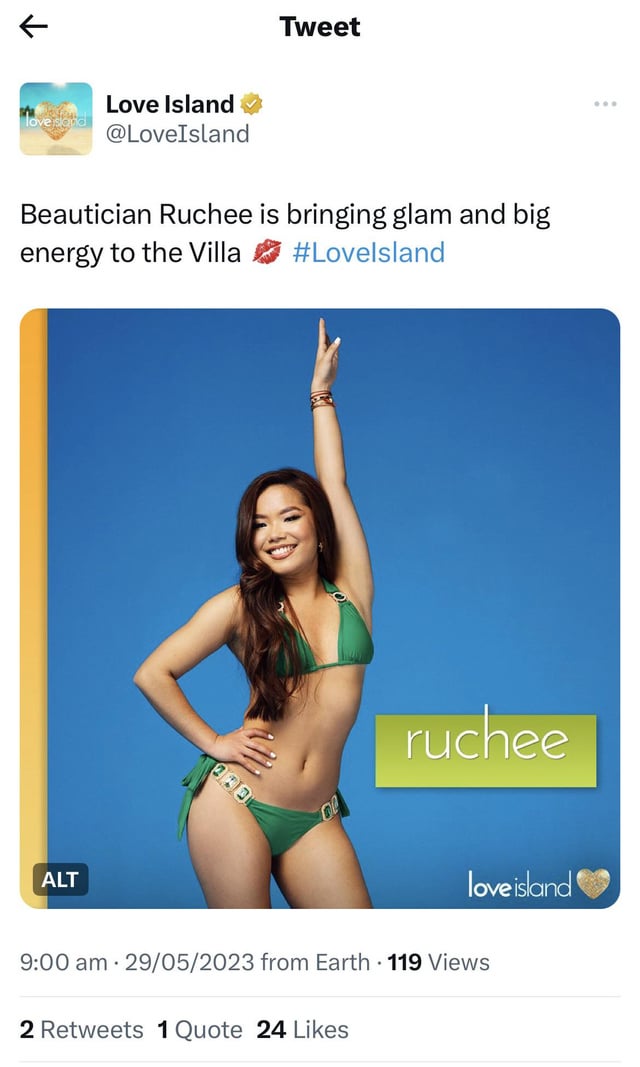
Task: Go back using the arrow icon
Action: (x=33, y=27)
